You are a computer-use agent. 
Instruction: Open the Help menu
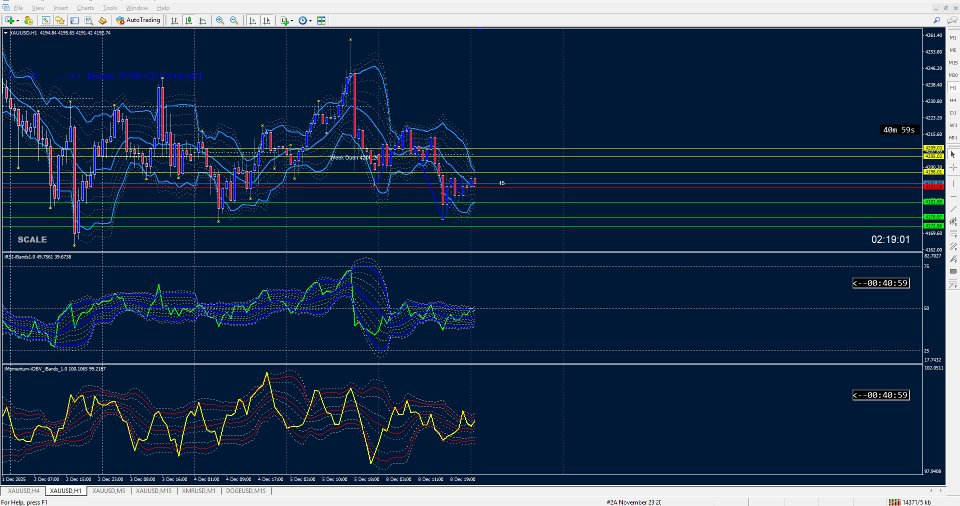[x=163, y=8]
